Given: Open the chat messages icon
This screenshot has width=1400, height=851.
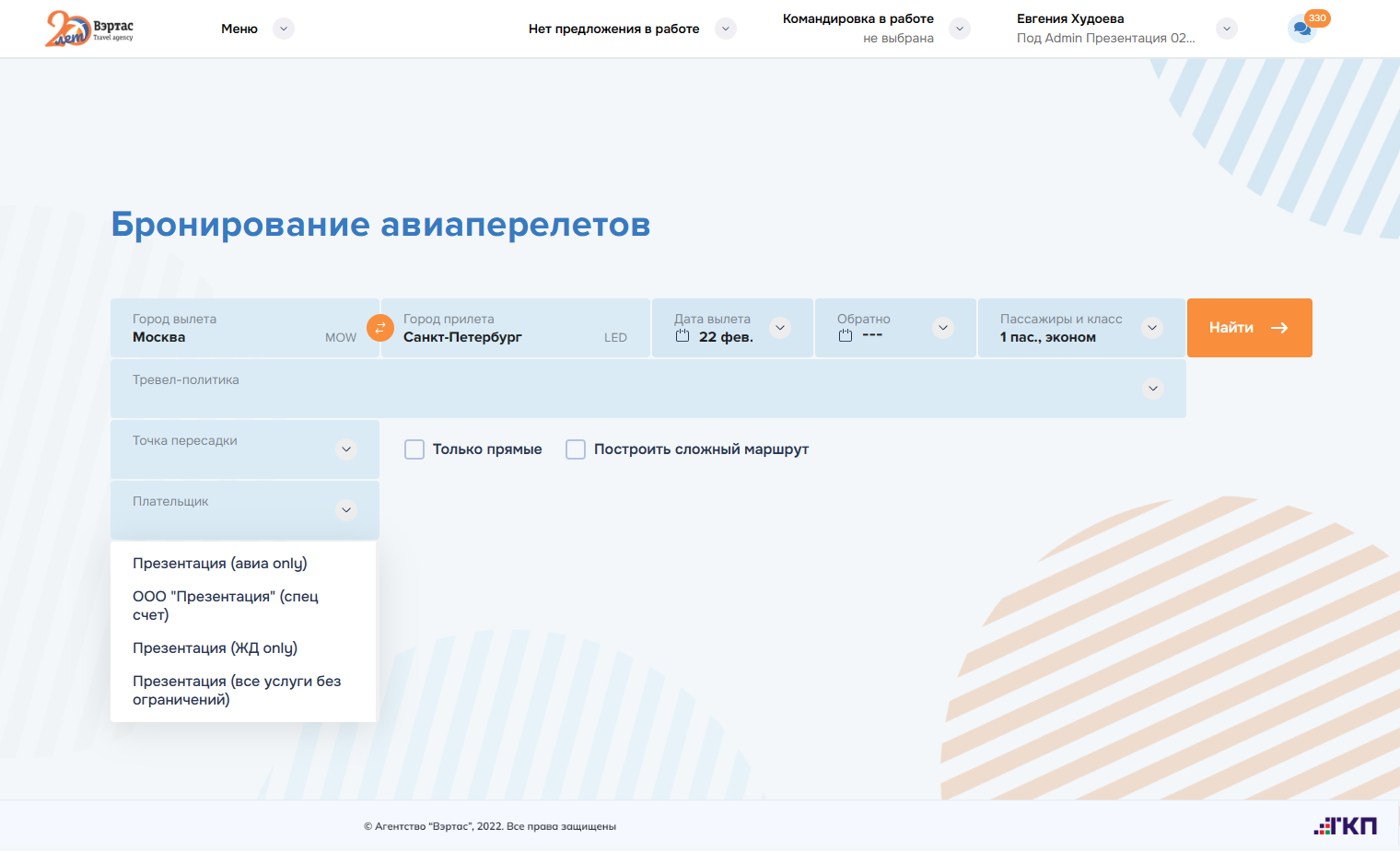Looking at the screenshot, I should (1301, 29).
